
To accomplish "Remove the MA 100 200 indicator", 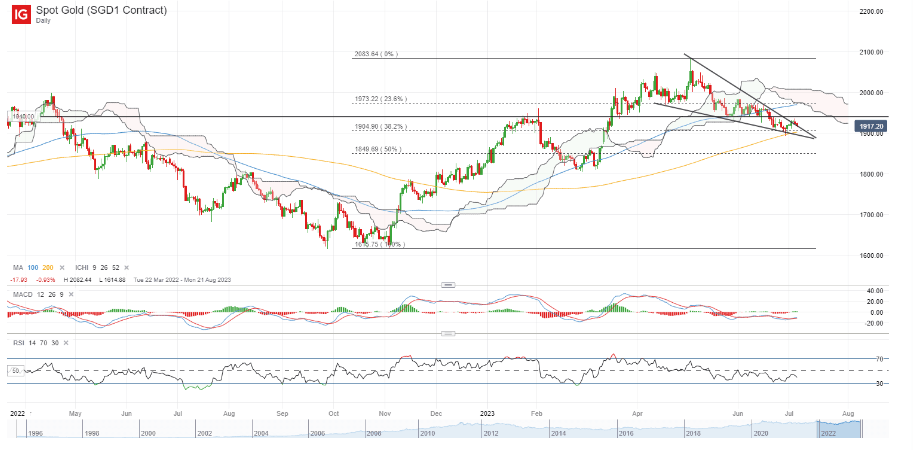I will [62, 267].
